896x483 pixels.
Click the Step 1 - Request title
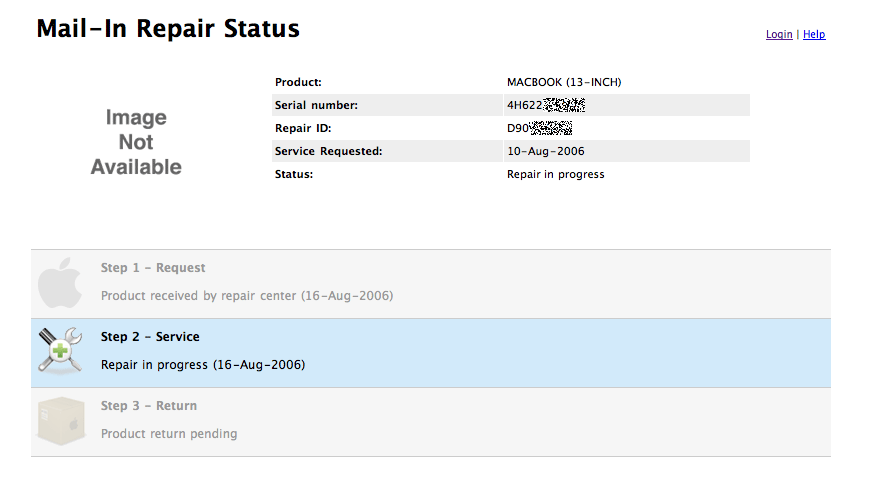click(153, 268)
